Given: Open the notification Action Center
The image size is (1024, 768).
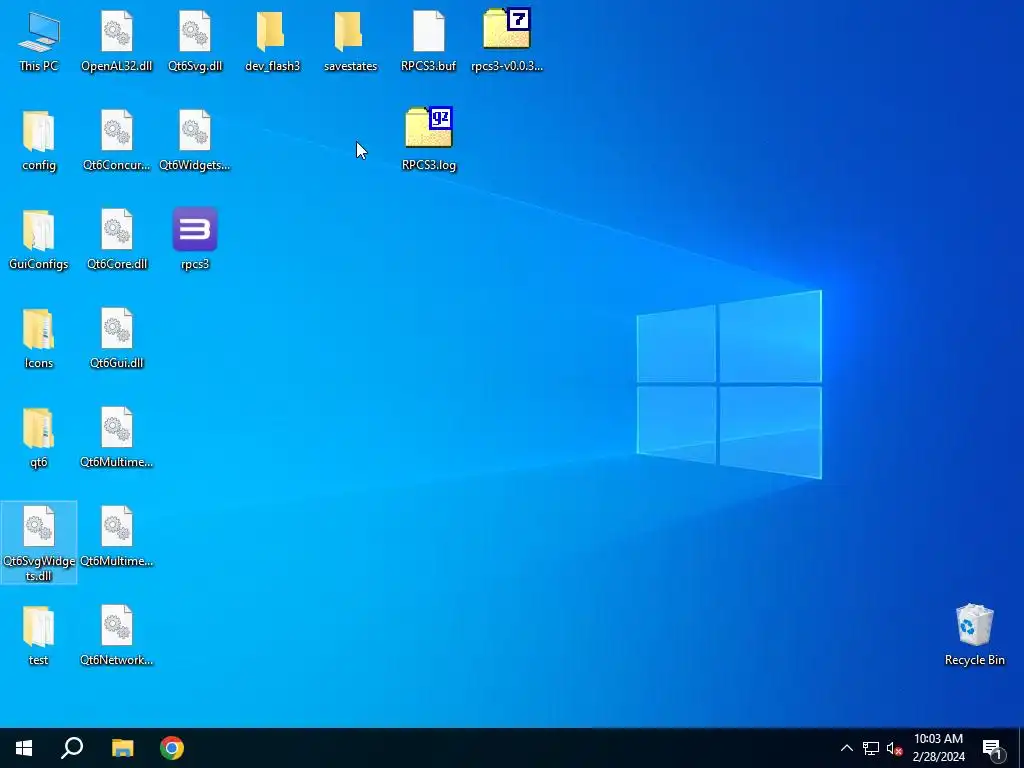Looking at the screenshot, I should (993, 748).
